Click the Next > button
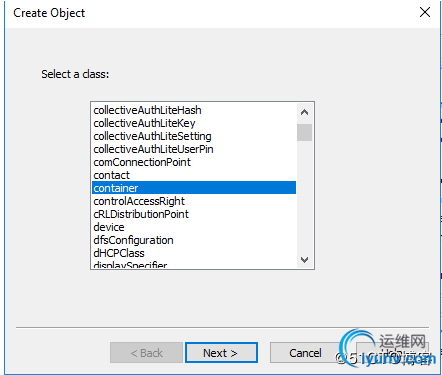Viewport: 442px width, 375px height. [221, 352]
